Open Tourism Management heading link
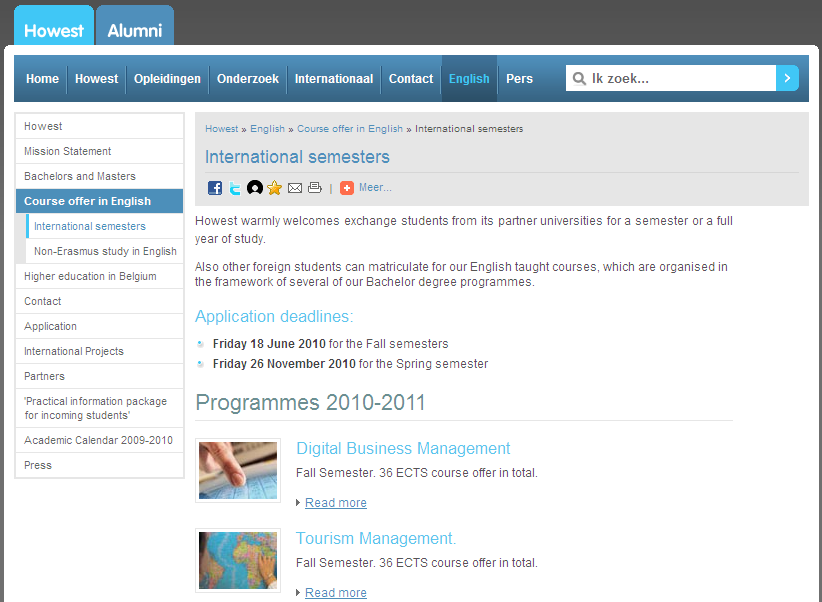This screenshot has height=602, width=822. point(376,539)
